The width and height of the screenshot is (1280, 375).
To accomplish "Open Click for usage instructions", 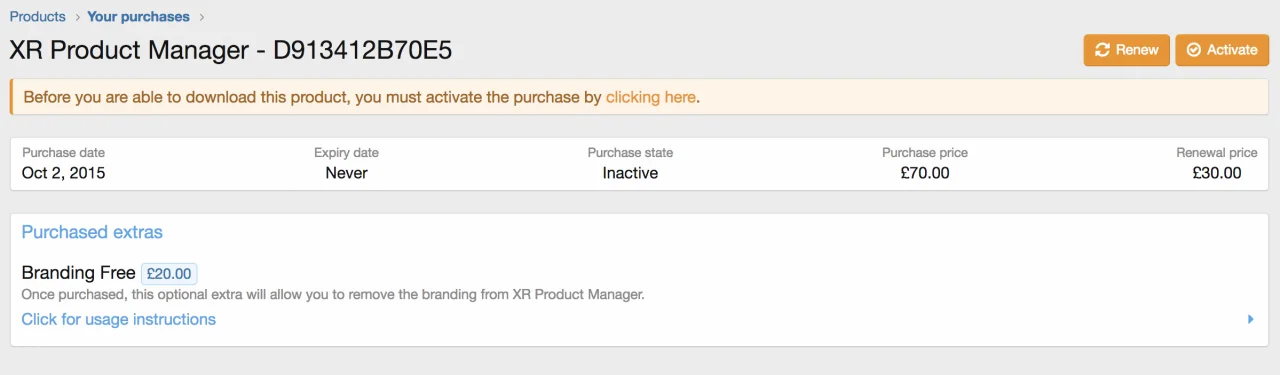I will [x=118, y=320].
